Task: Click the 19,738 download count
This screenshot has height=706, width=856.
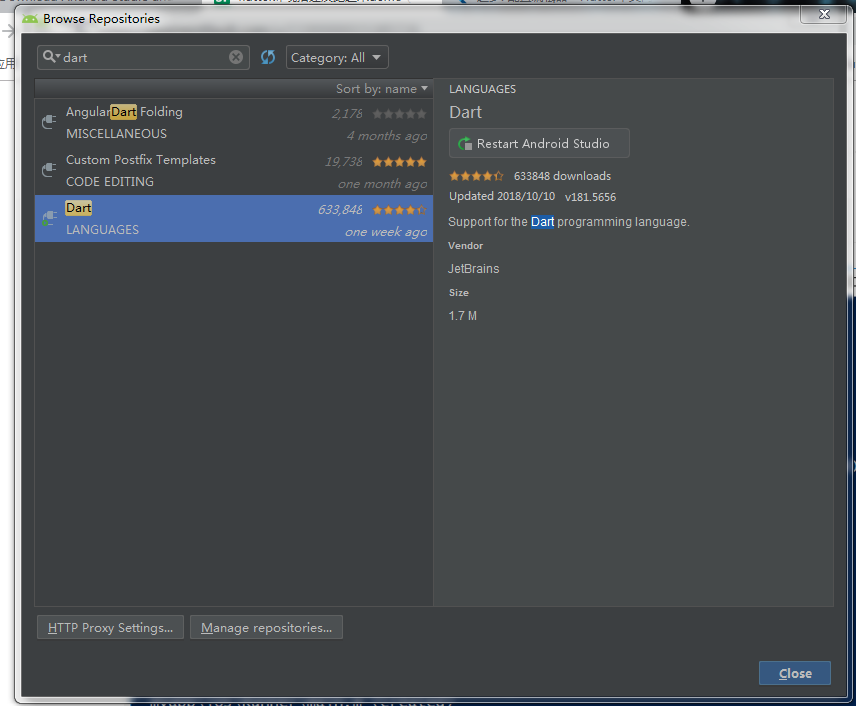Action: tap(343, 162)
